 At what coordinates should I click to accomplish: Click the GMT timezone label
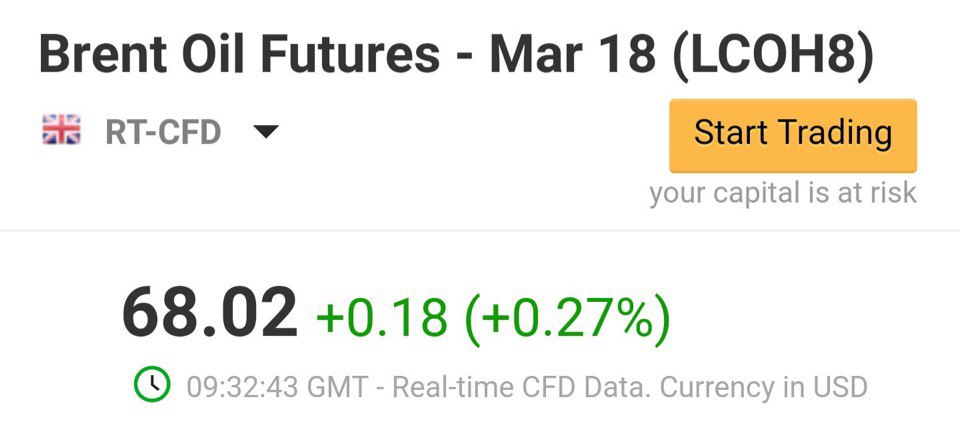[x=337, y=387]
